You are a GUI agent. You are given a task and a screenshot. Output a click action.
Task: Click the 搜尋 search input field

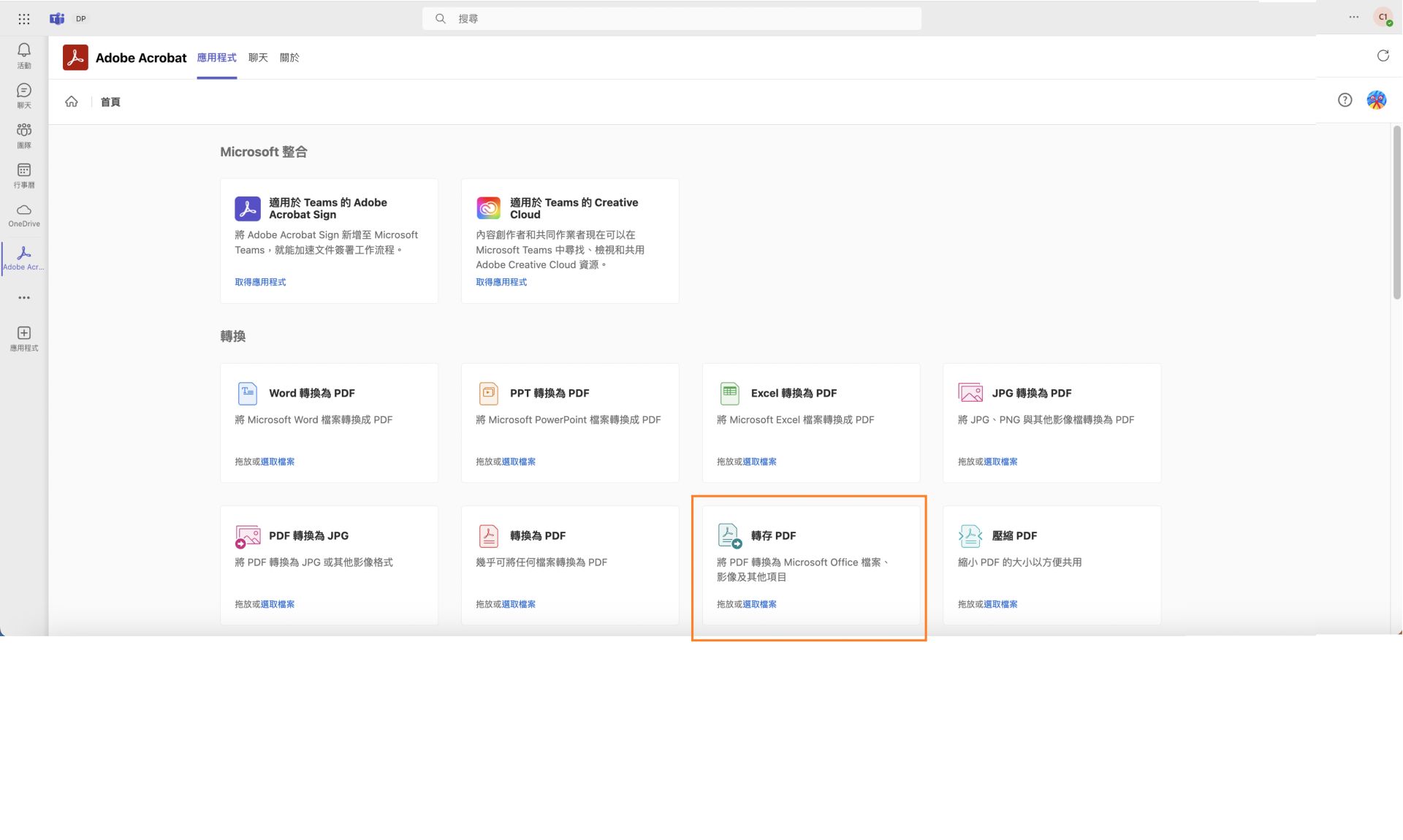point(672,19)
